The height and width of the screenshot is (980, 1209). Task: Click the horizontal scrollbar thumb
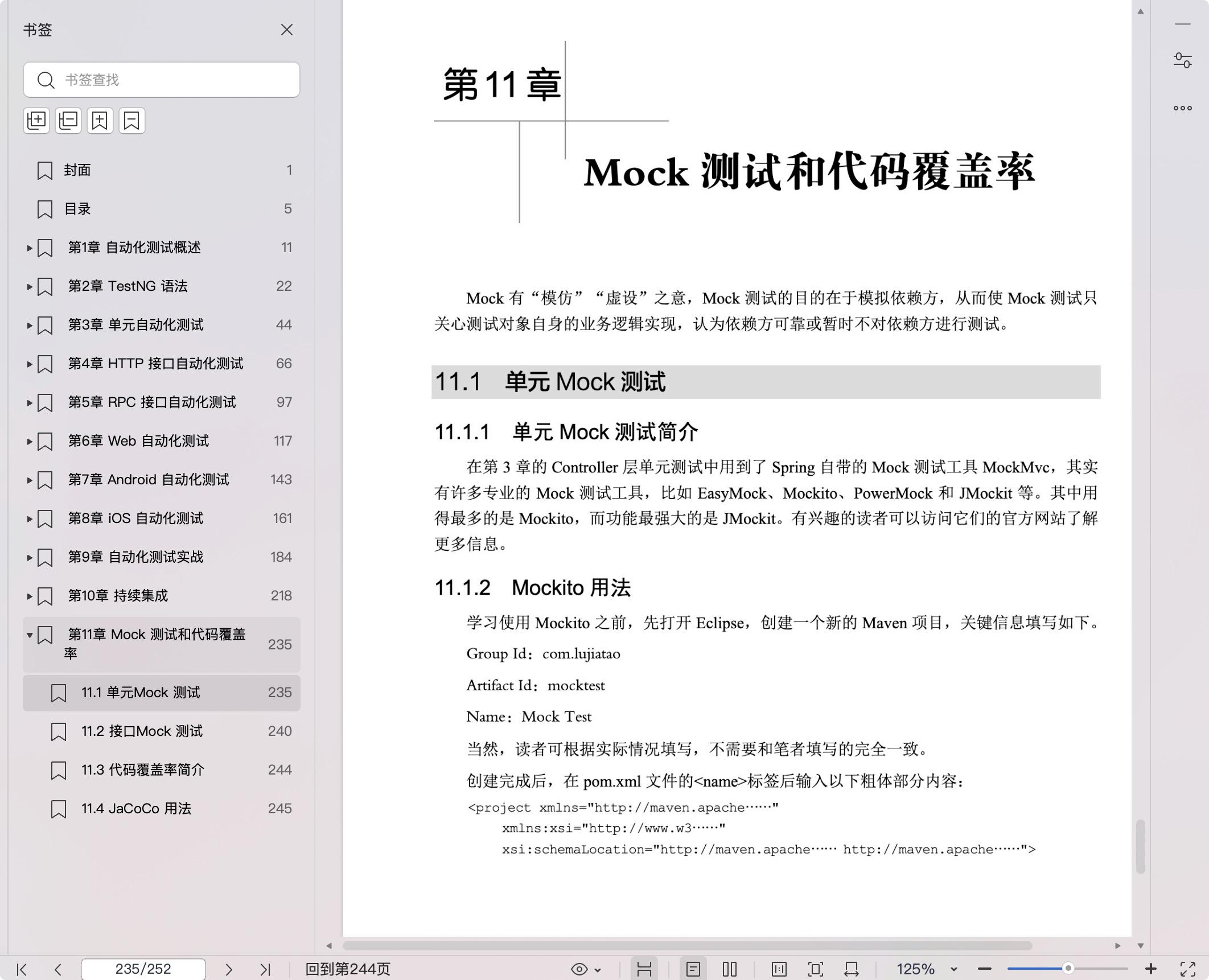point(687,946)
